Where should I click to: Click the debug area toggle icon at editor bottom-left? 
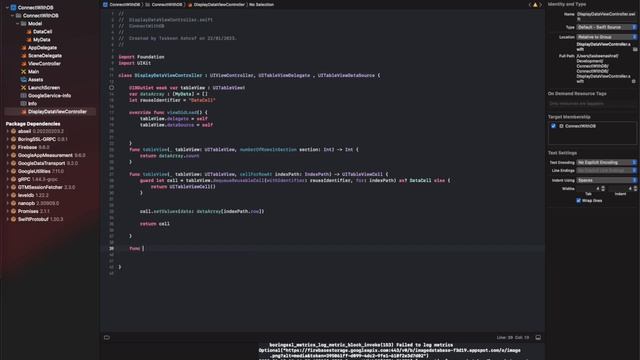pyautogui.click(x=107, y=338)
